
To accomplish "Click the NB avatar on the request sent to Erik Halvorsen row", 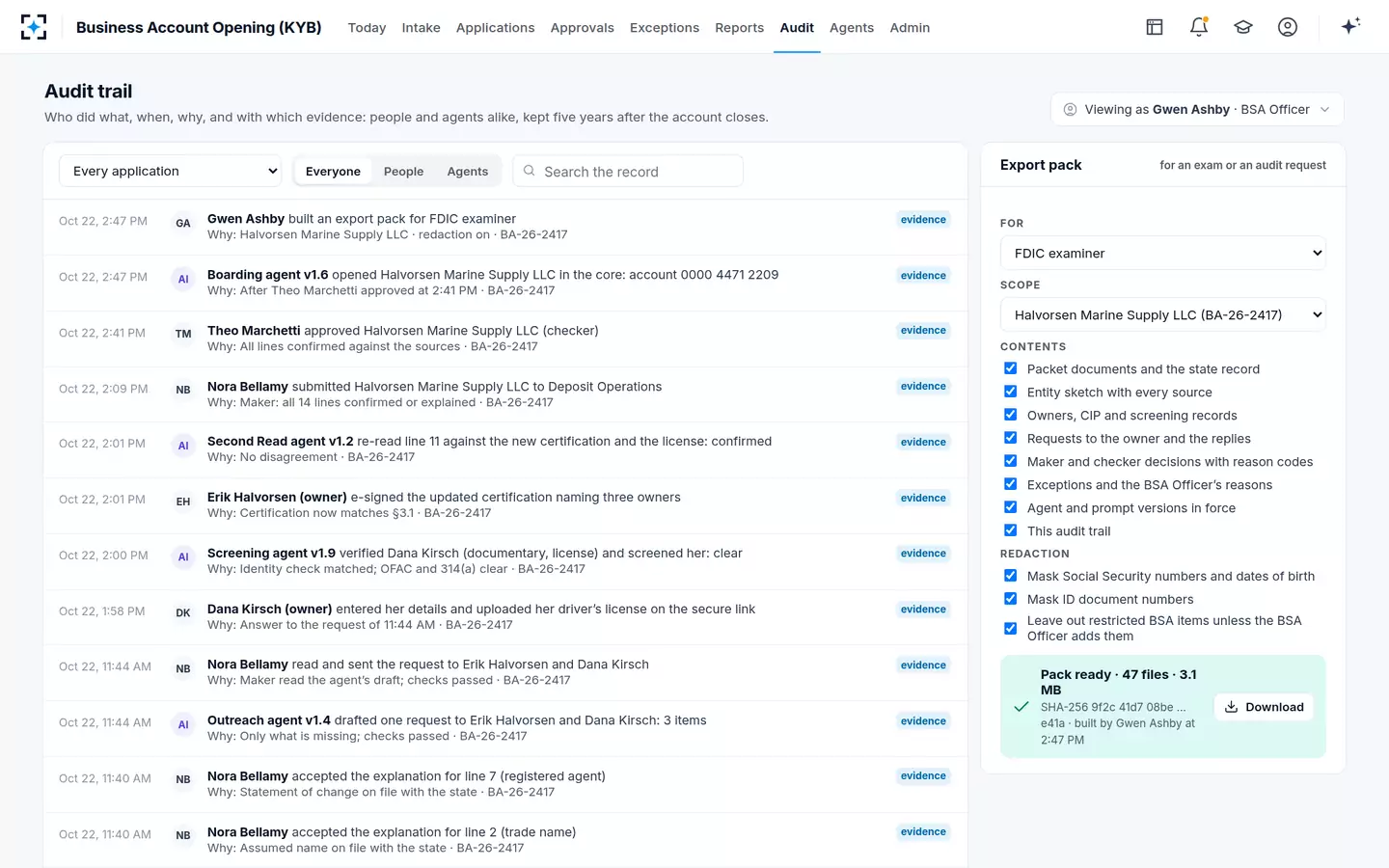I will (183, 668).
